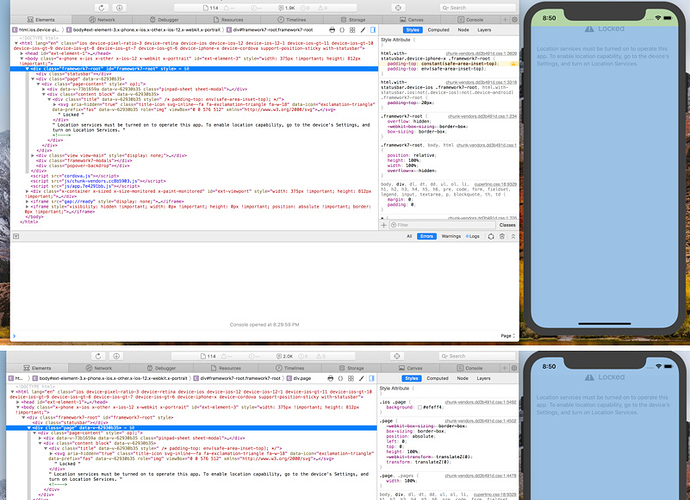Toggle the Errors console filter
This screenshot has width=690, height=500.
tap(426, 236)
